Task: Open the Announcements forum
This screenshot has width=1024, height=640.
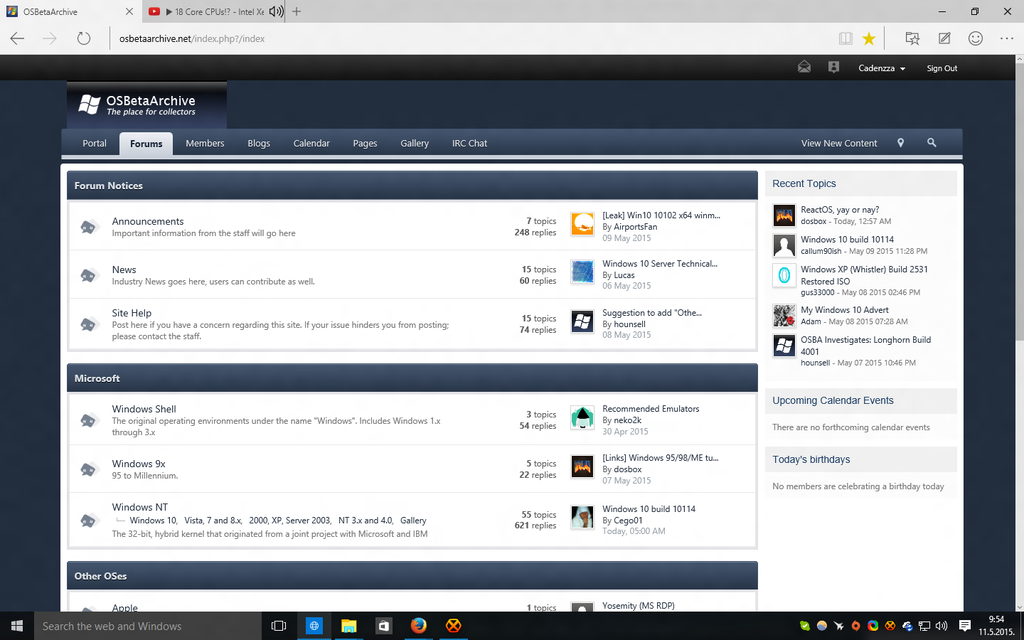Action: [x=148, y=221]
